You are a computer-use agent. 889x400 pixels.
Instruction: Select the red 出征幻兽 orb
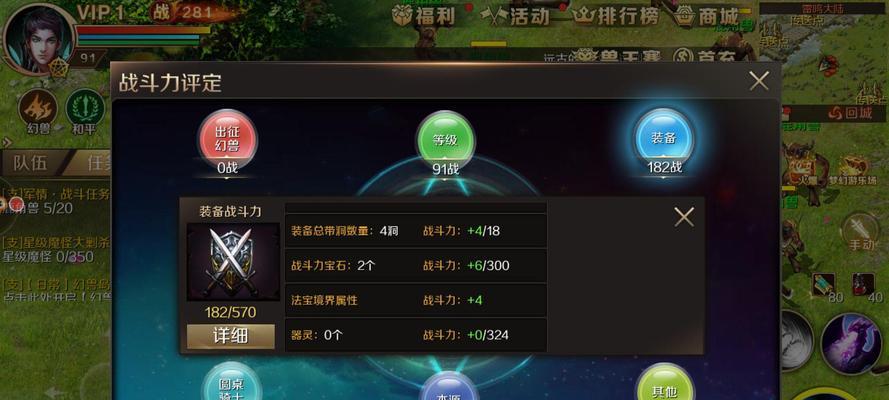(227, 139)
